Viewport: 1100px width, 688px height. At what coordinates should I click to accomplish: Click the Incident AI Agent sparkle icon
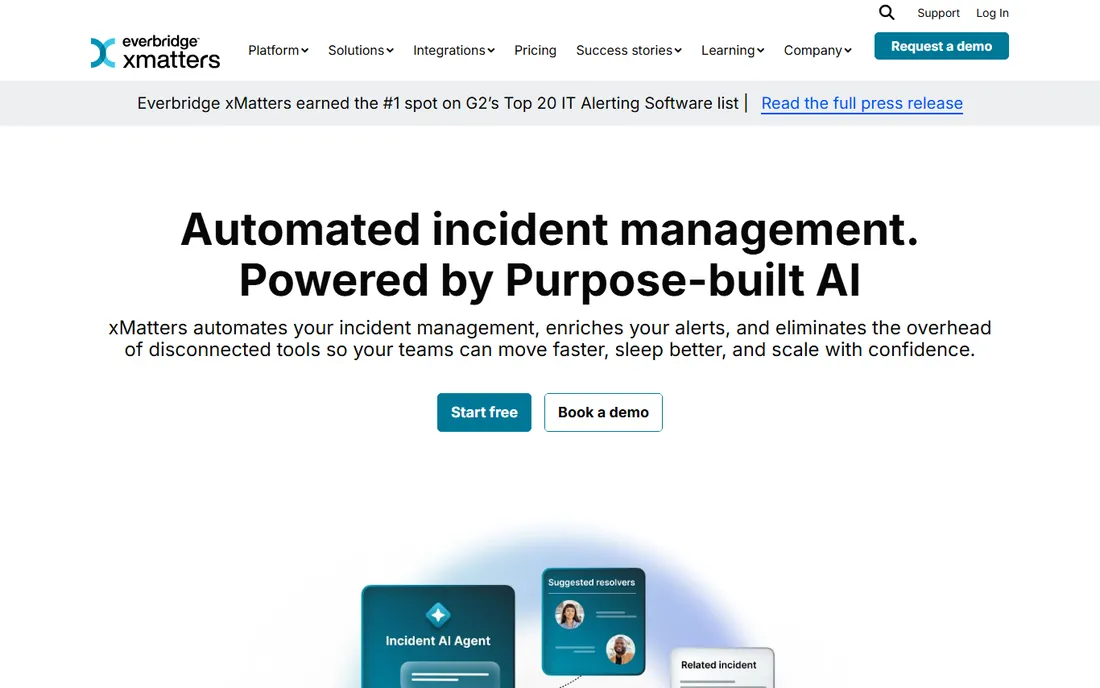pos(438,615)
